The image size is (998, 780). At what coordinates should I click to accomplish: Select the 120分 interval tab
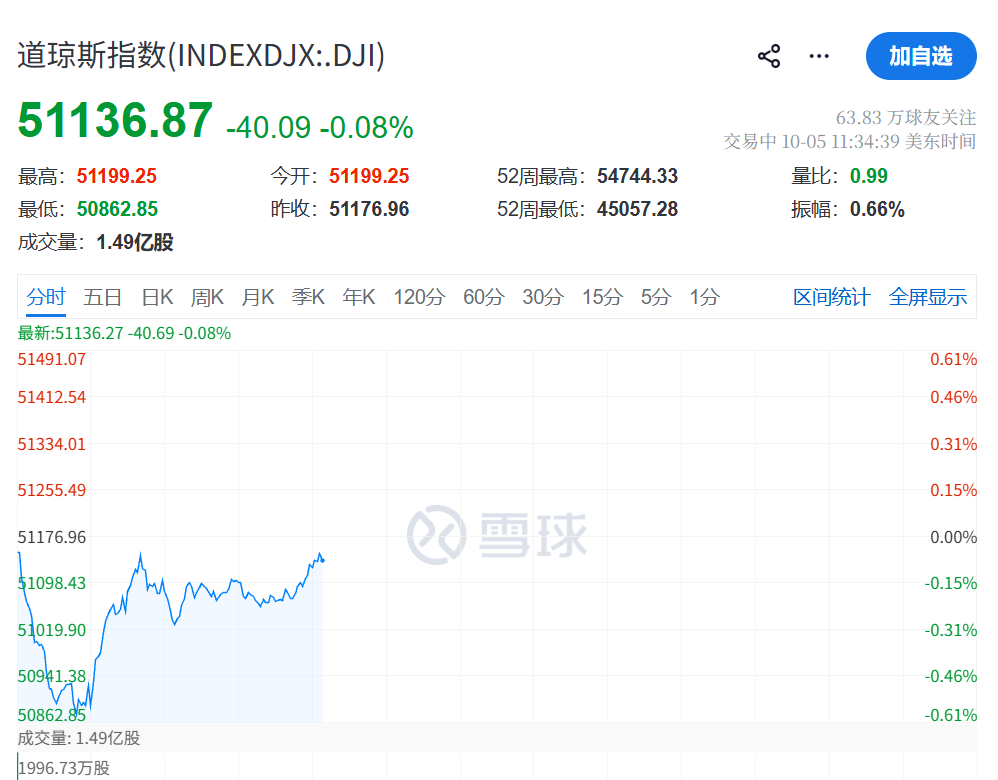pyautogui.click(x=419, y=297)
